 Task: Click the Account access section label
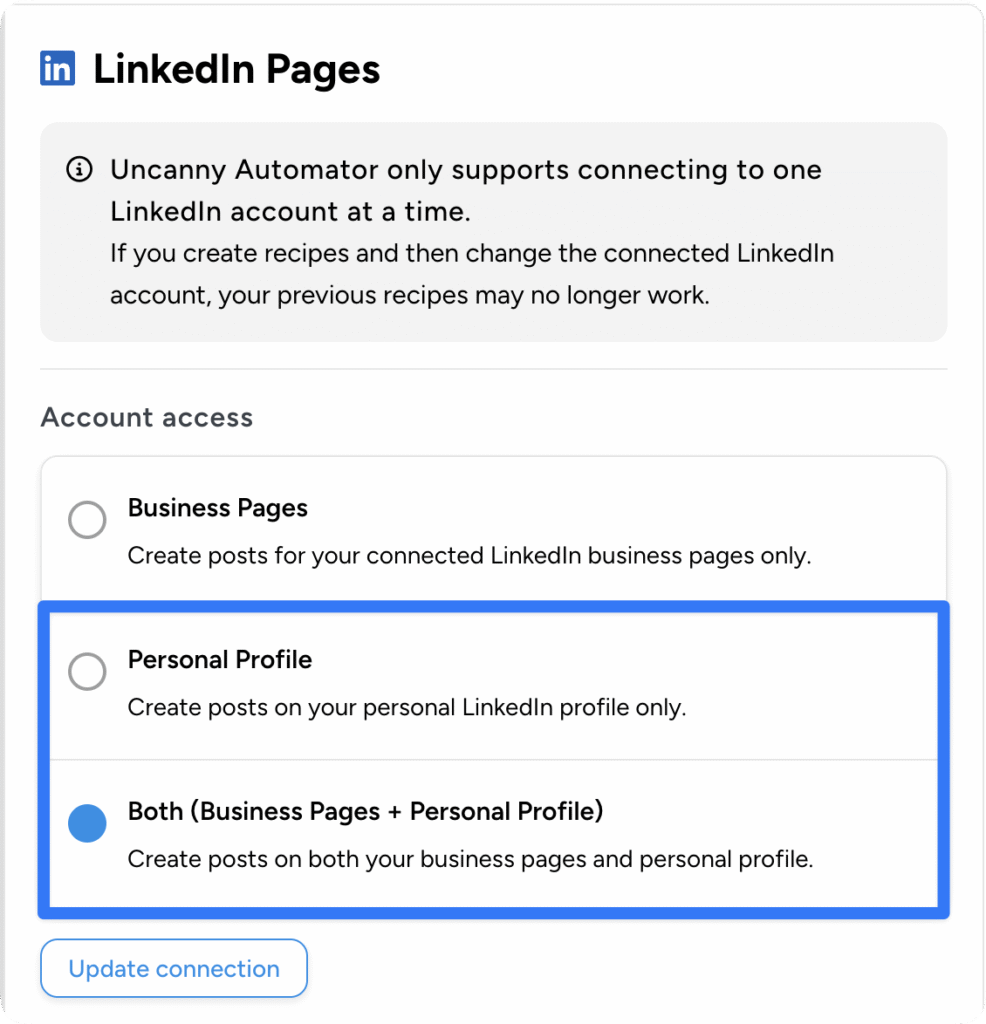click(x=146, y=417)
